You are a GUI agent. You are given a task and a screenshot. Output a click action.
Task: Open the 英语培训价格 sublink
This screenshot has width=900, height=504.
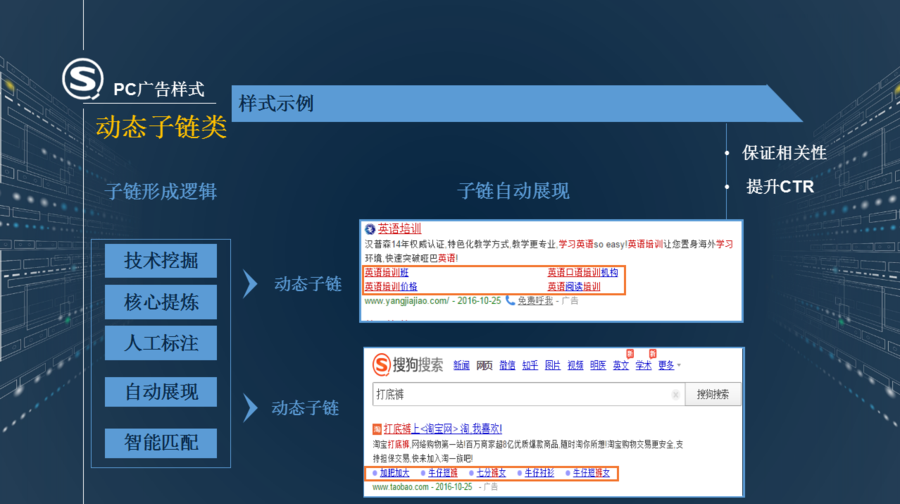click(x=390, y=286)
